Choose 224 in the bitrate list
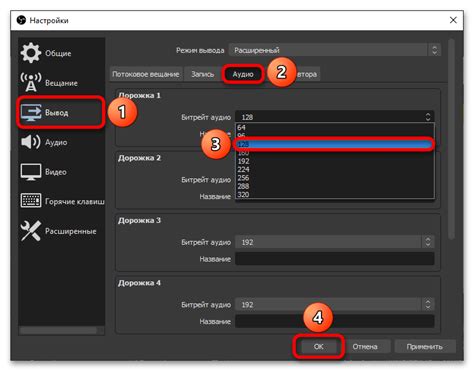474x371 pixels. pos(335,169)
